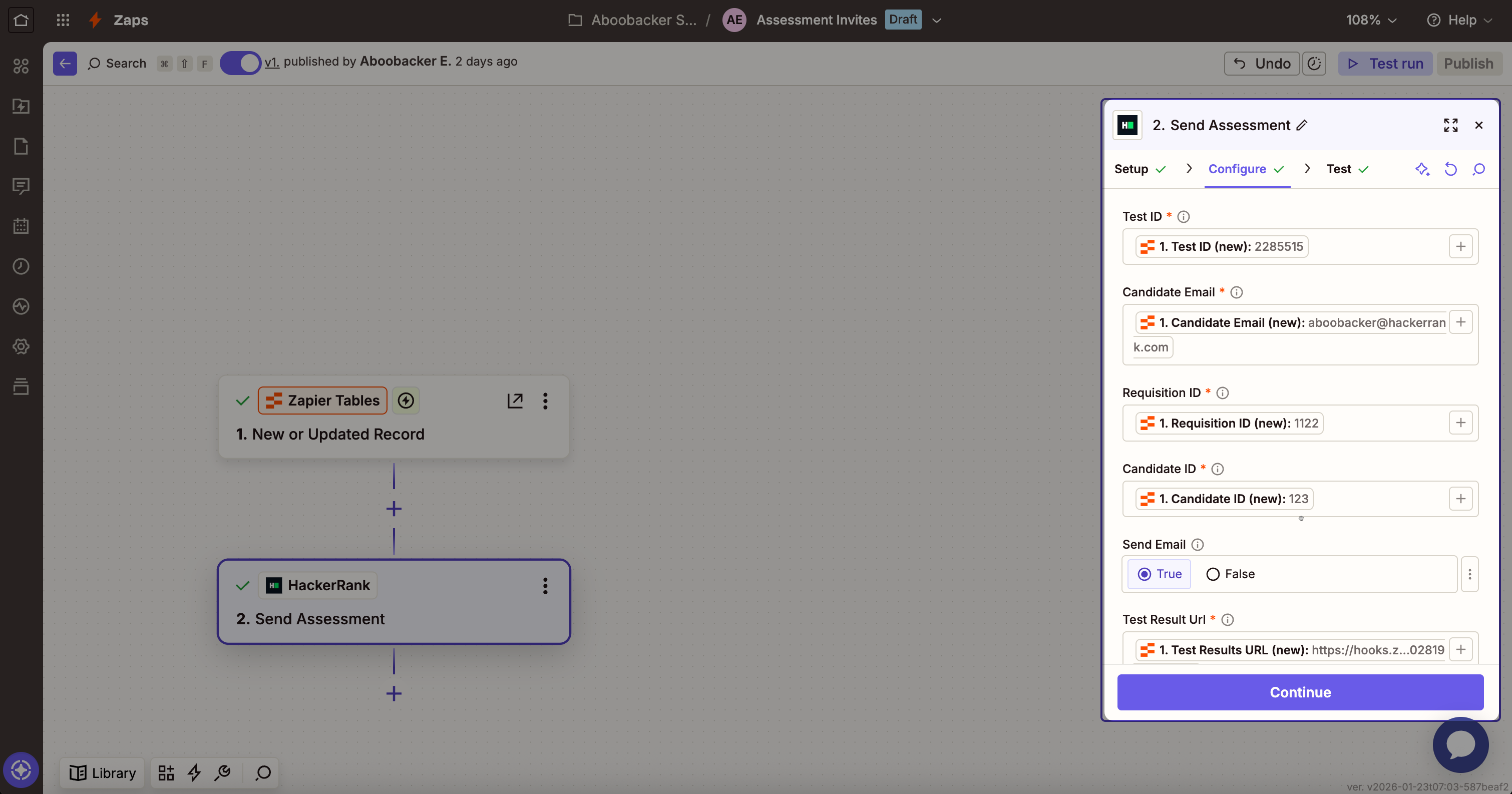The width and height of the screenshot is (1512, 794).
Task: Open HackerRank step three-dot menu
Action: (x=545, y=586)
